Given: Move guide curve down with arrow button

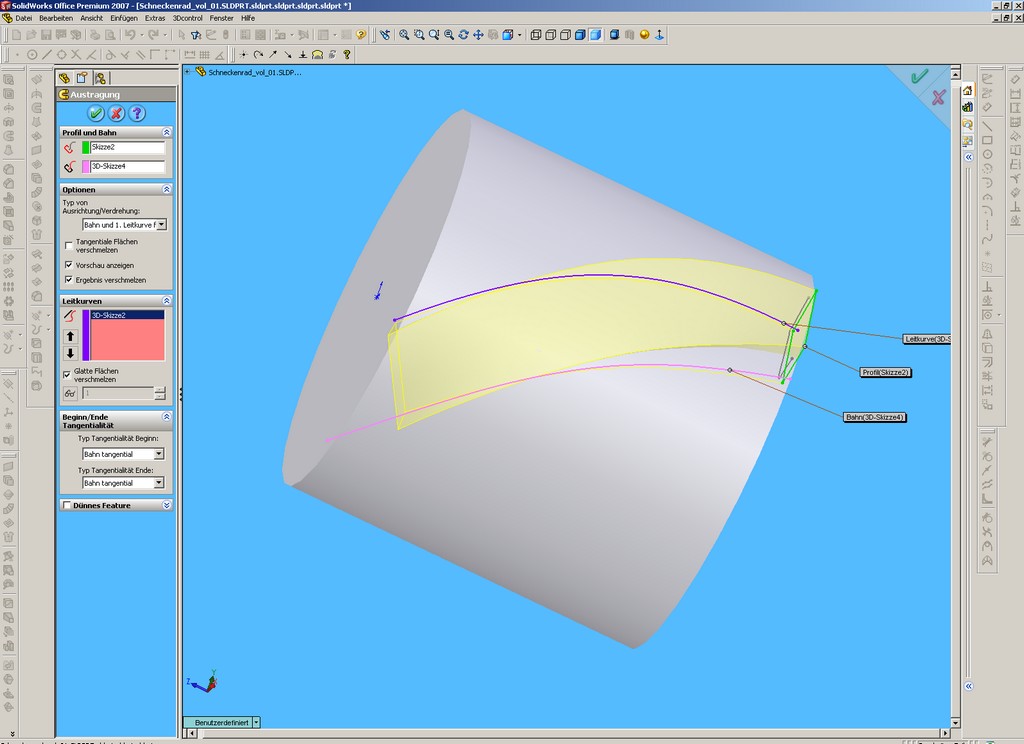Looking at the screenshot, I should [x=70, y=353].
